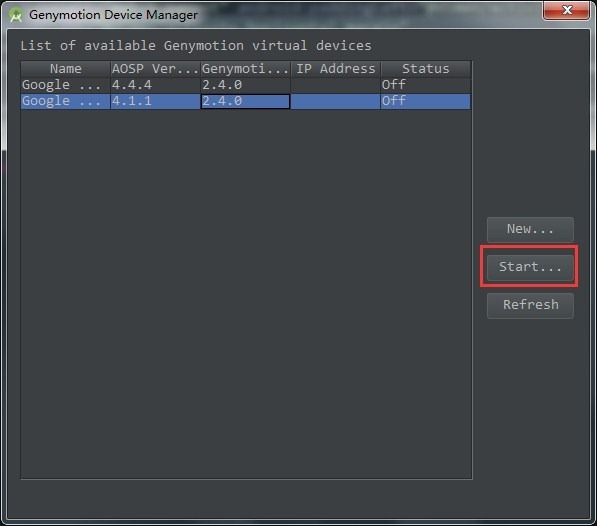Sort by the Name column header
This screenshot has height=526, width=597.
click(65, 69)
